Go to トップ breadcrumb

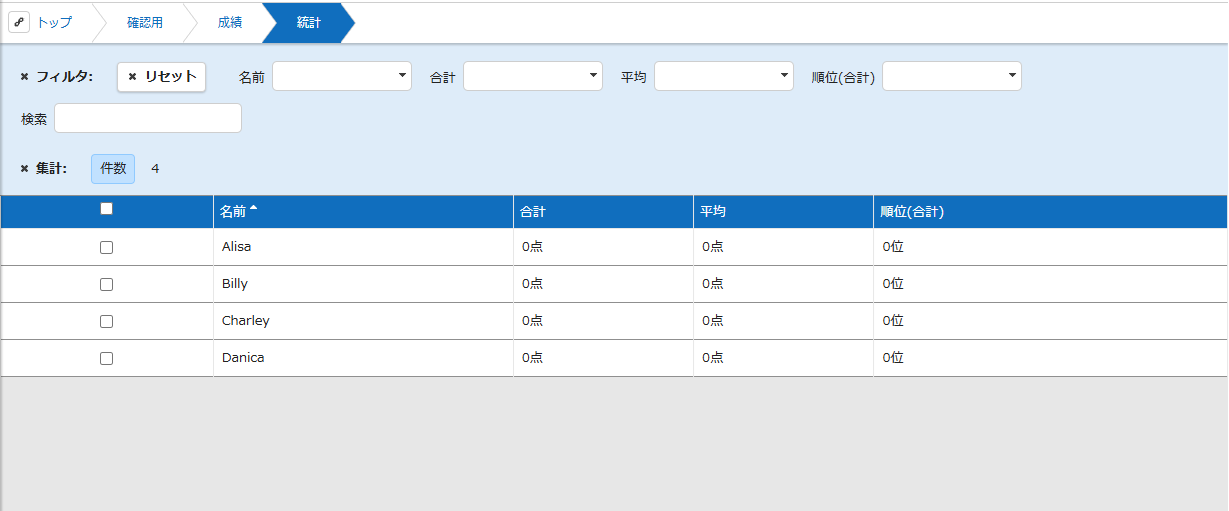coord(54,22)
